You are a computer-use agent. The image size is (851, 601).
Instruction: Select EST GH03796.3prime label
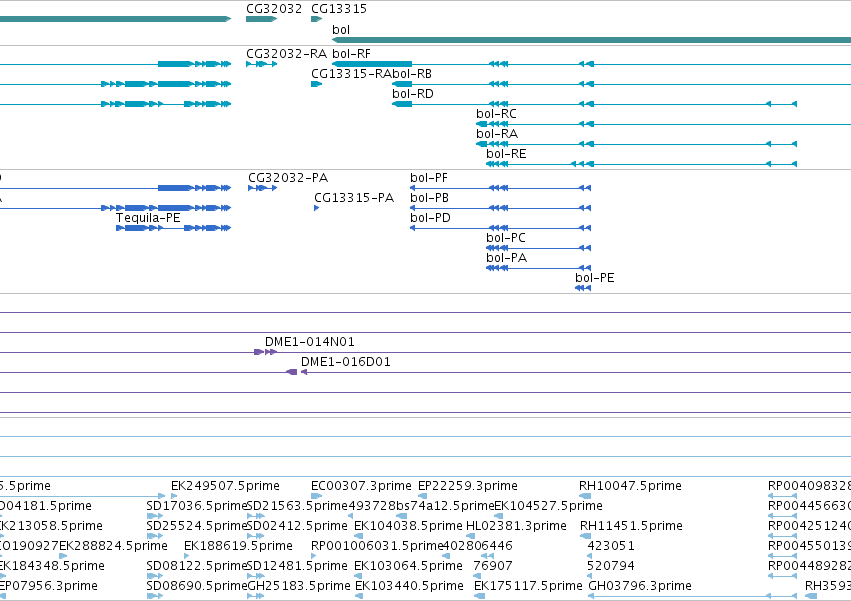[640, 586]
